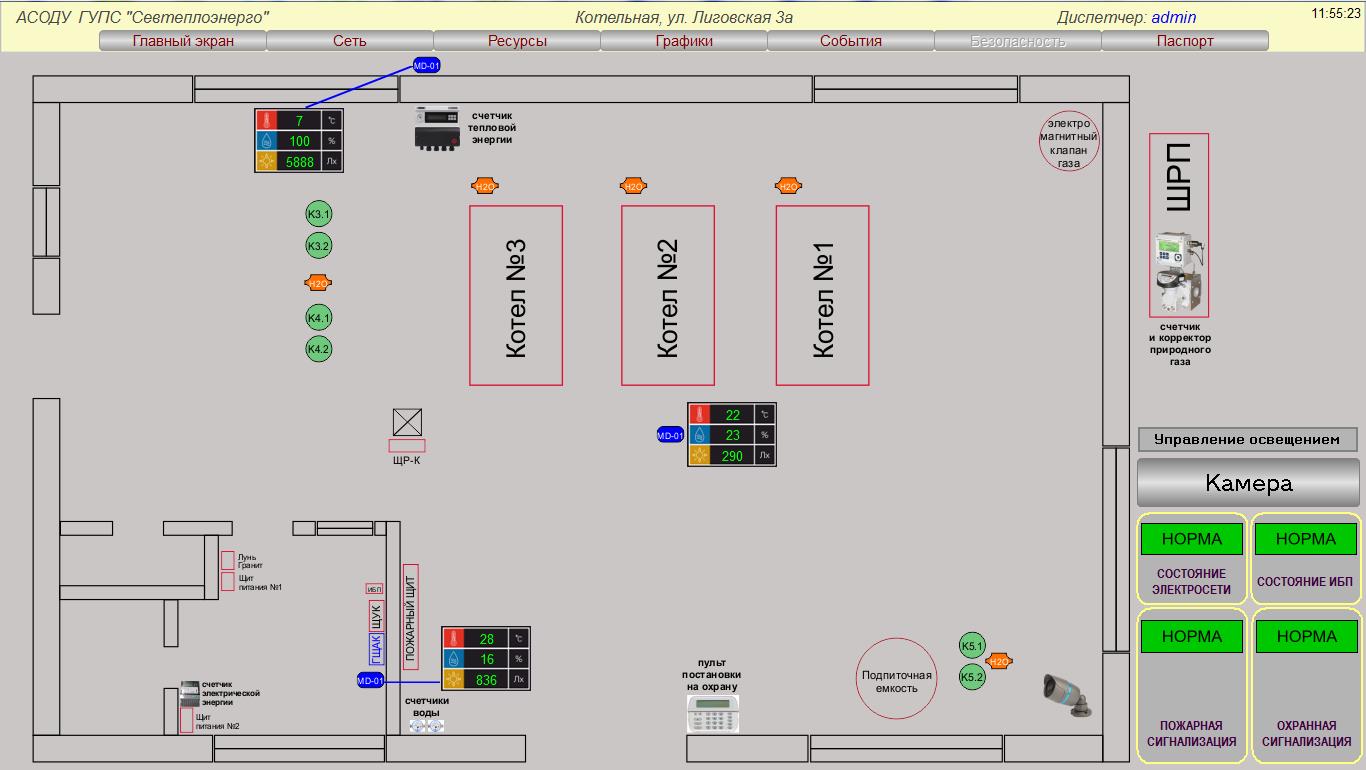Click the water meters icon
The image size is (1366, 770).
426,725
